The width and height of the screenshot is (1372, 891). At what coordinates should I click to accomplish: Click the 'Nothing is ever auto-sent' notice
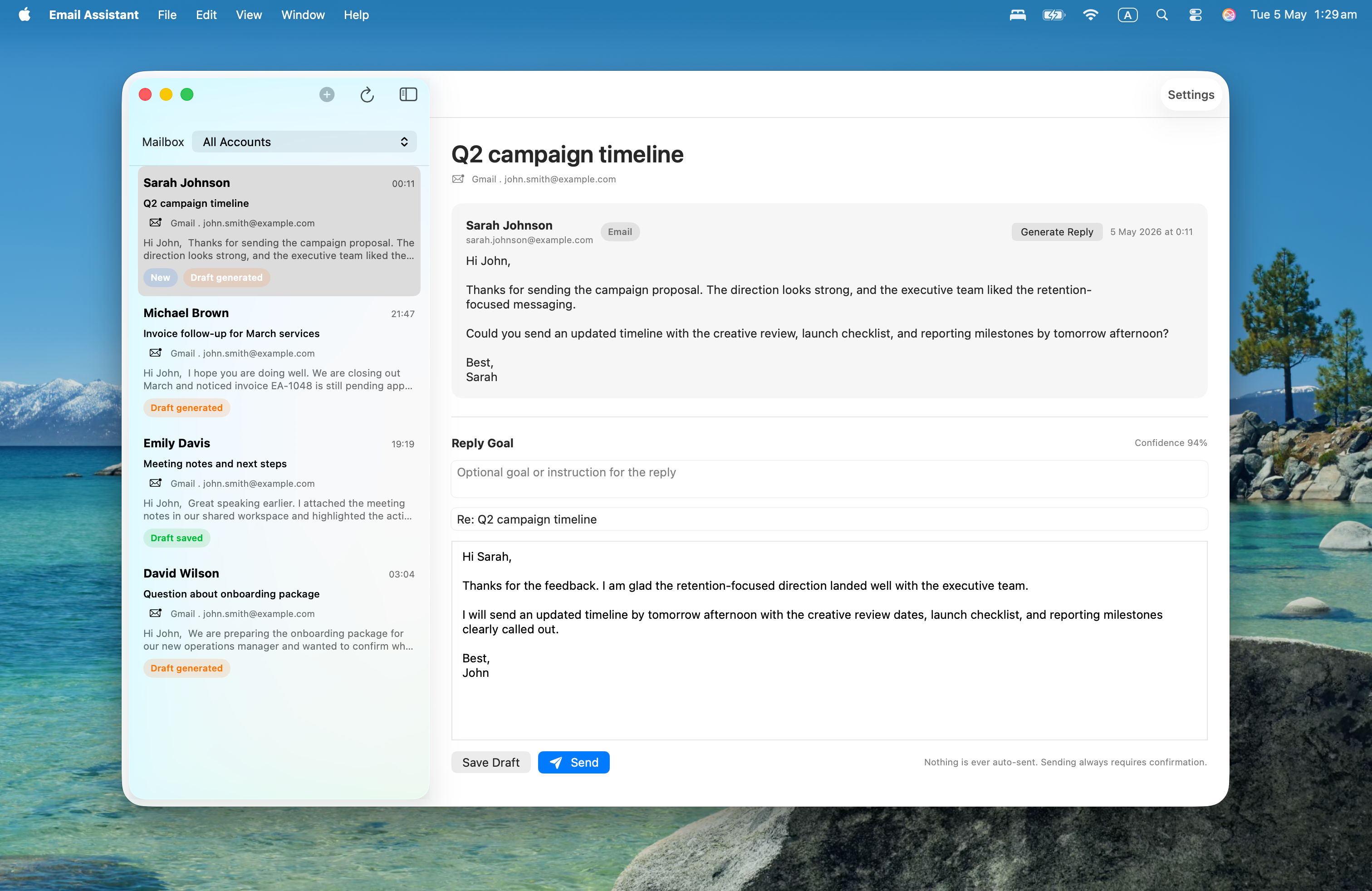(x=1065, y=762)
